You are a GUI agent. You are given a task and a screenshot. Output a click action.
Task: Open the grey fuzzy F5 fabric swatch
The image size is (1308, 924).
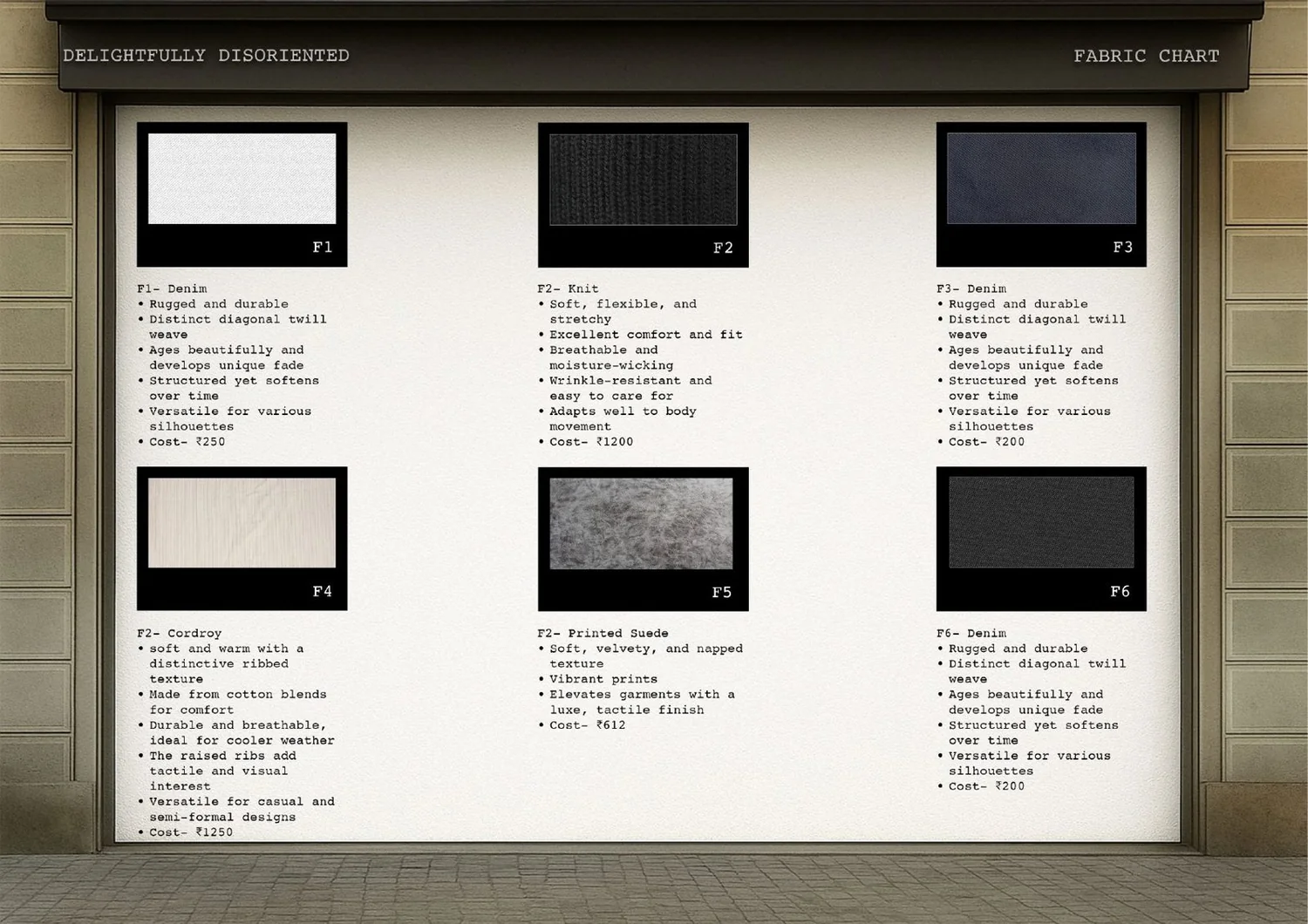[641, 524]
